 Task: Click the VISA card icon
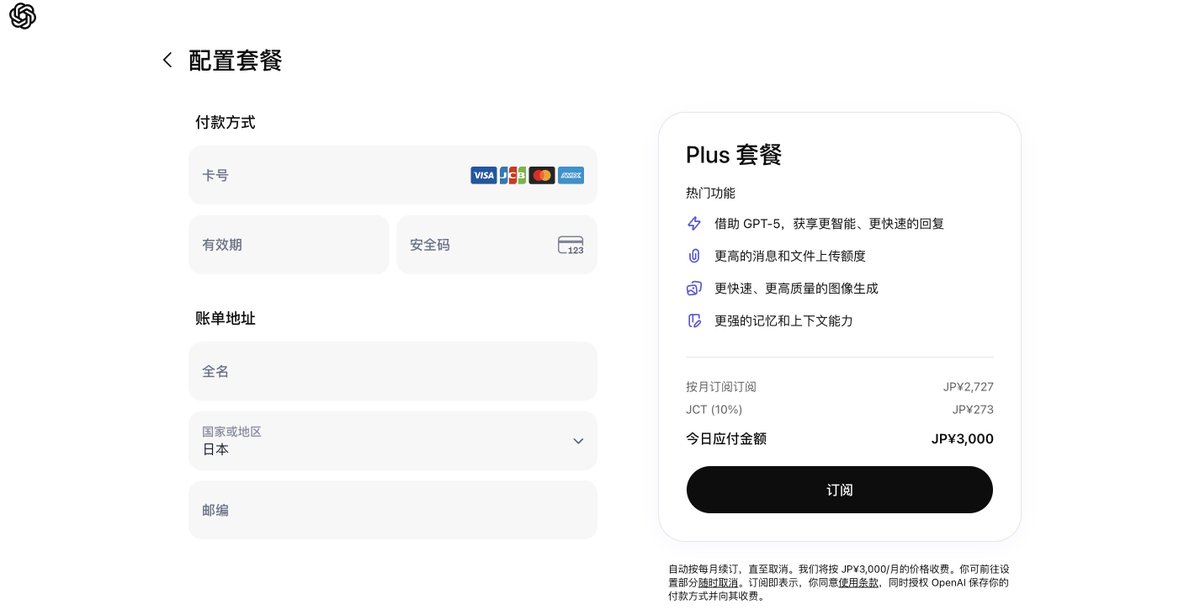tap(482, 175)
